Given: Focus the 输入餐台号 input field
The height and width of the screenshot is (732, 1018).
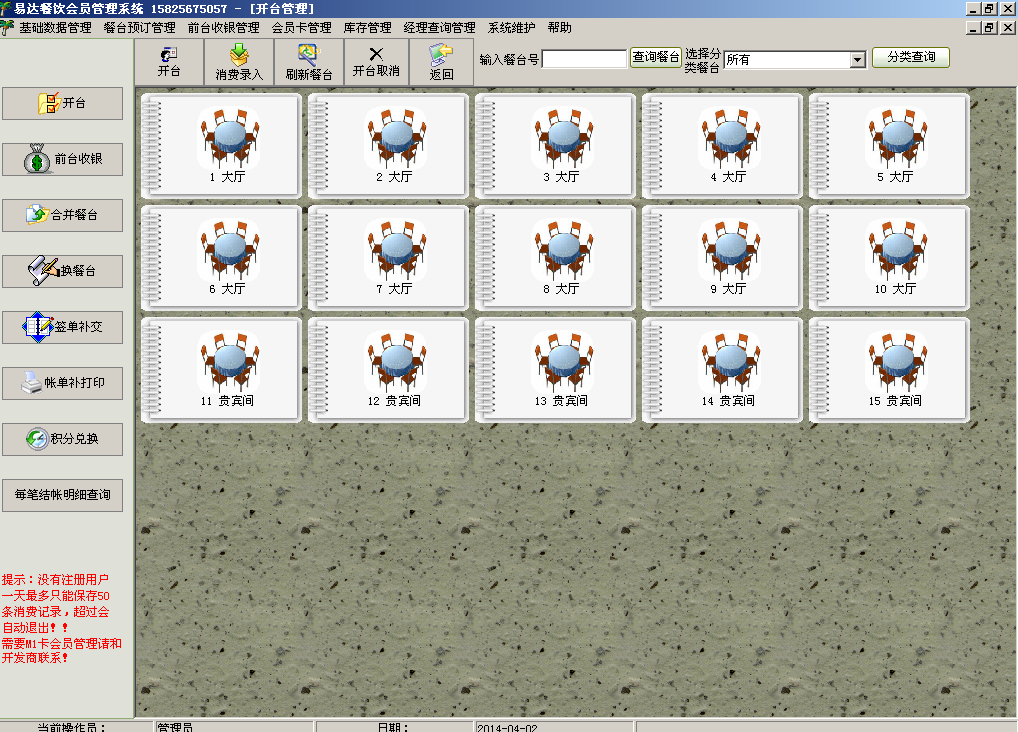Looking at the screenshot, I should 584,60.
